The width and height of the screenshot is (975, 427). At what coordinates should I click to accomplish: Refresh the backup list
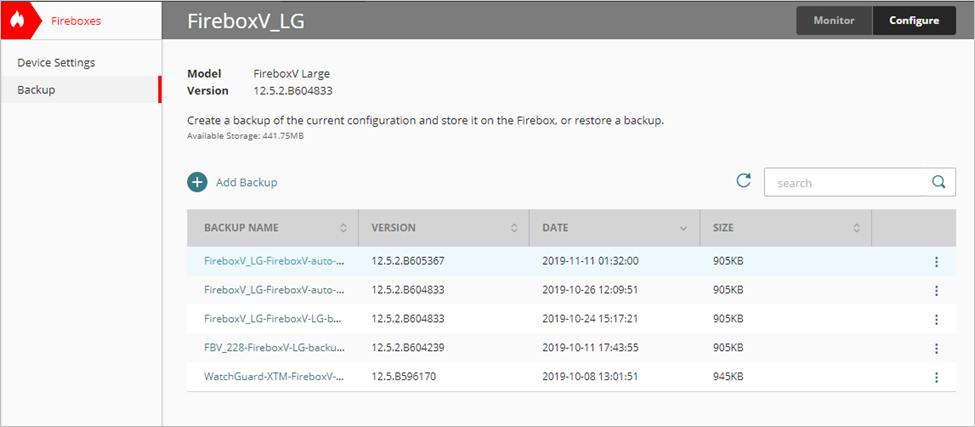(743, 181)
